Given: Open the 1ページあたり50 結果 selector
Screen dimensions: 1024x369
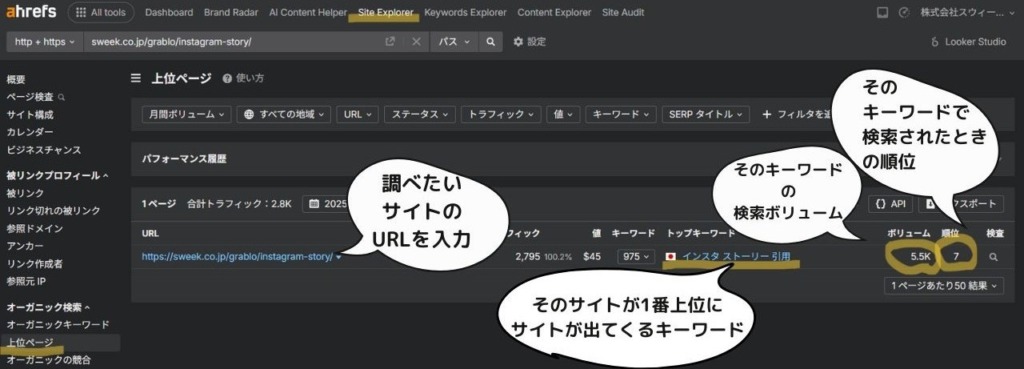Looking at the screenshot, I should pyautogui.click(x=944, y=285).
